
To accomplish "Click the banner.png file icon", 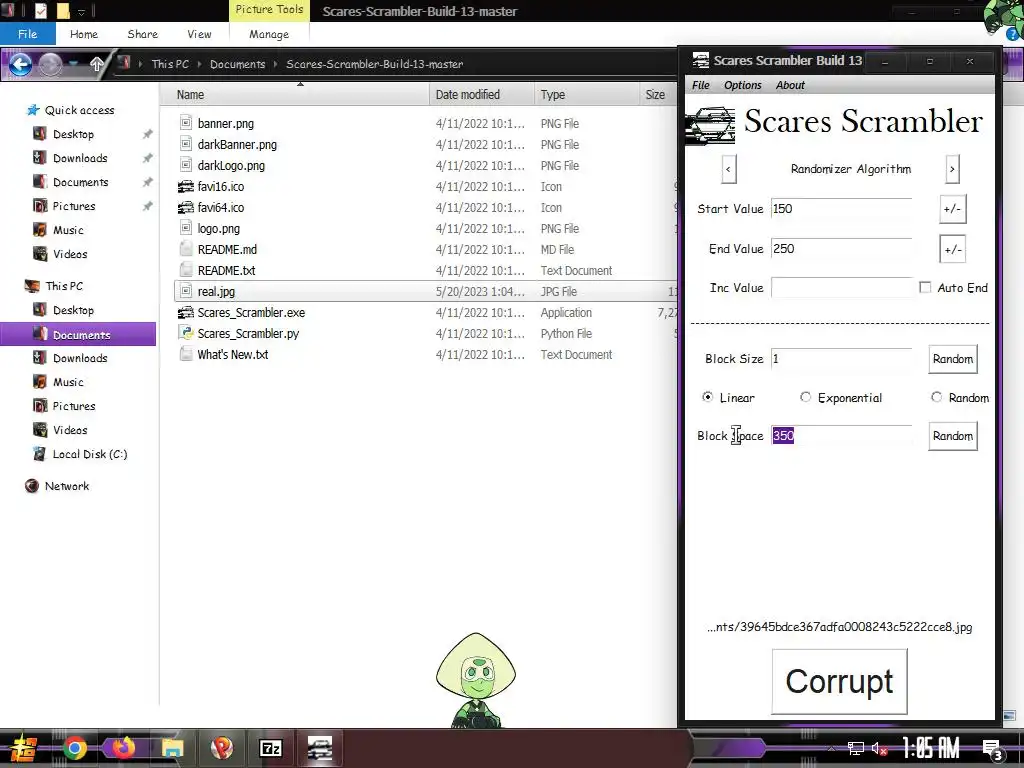I will 186,123.
